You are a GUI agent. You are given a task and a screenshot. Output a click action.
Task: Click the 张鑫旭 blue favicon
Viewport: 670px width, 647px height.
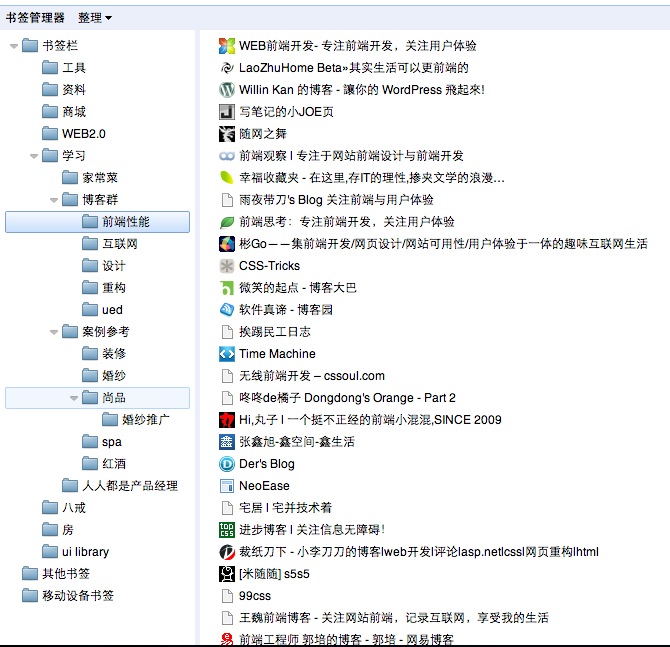click(x=227, y=442)
